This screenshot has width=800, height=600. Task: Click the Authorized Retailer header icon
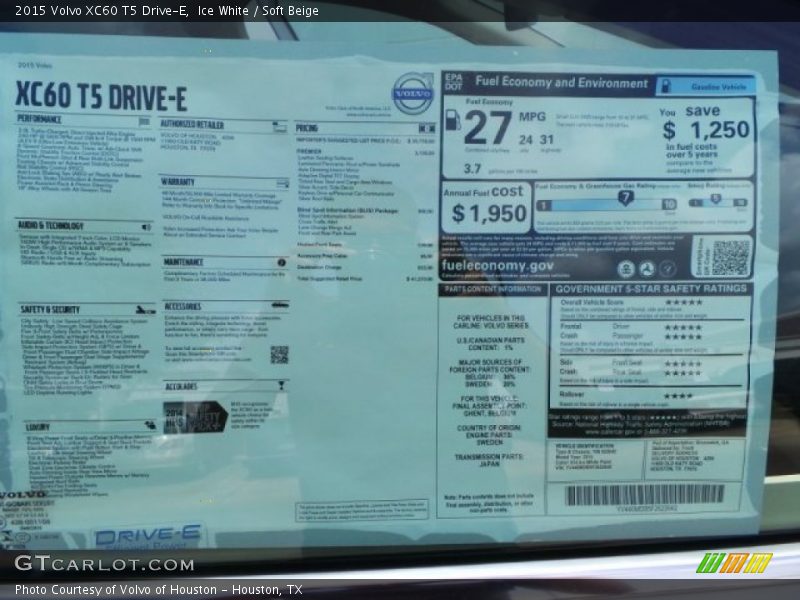click(x=279, y=127)
